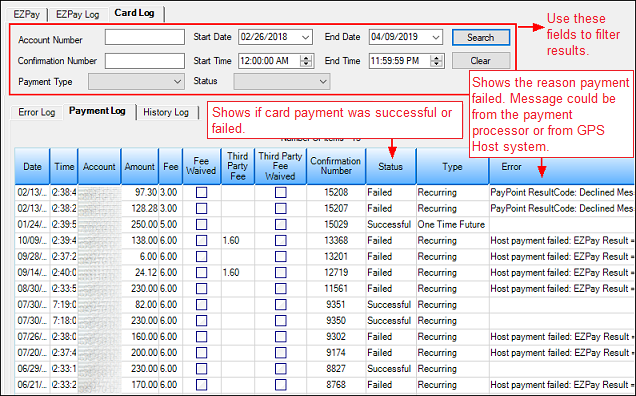This screenshot has width=636, height=396.
Task: Click the Recurring type for confirmation 9302
Action: pos(452,337)
